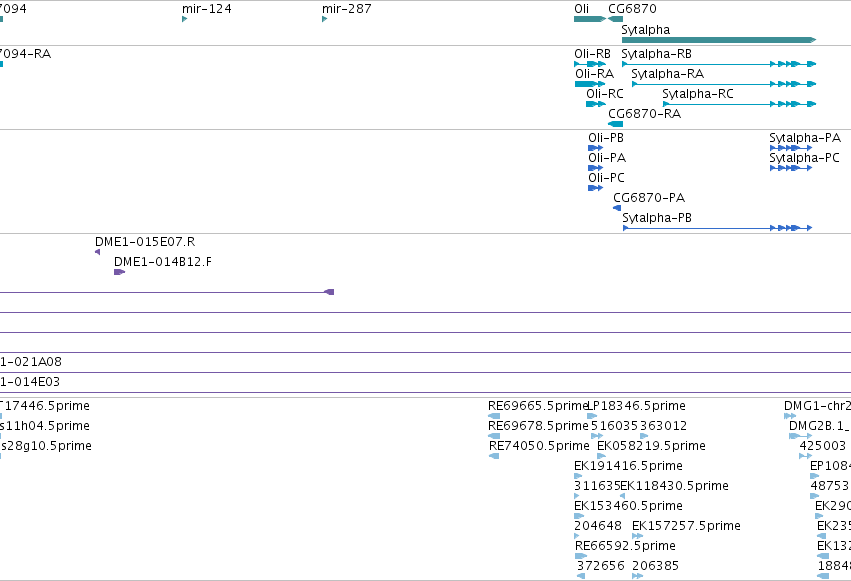
Task: Click the 206385 EST arrow glyph
Action: (x=638, y=577)
